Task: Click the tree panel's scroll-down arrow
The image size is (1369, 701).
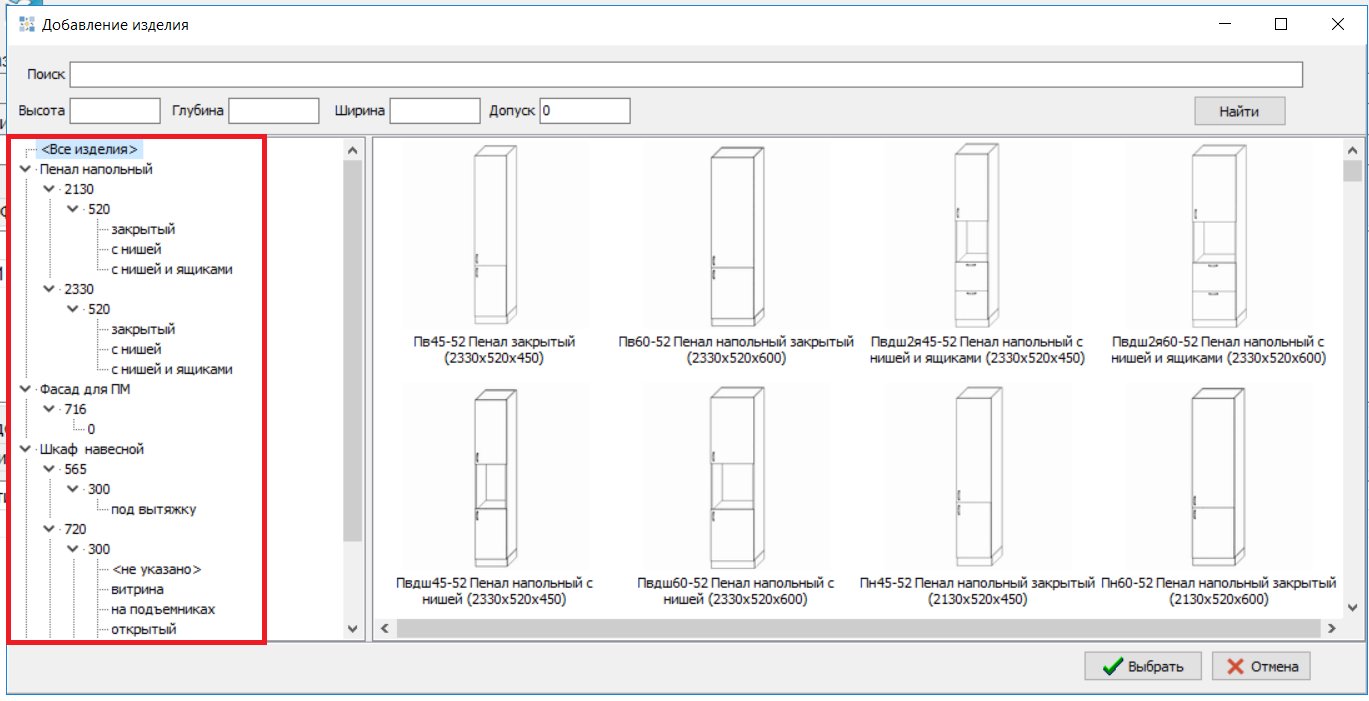Action: (x=352, y=629)
